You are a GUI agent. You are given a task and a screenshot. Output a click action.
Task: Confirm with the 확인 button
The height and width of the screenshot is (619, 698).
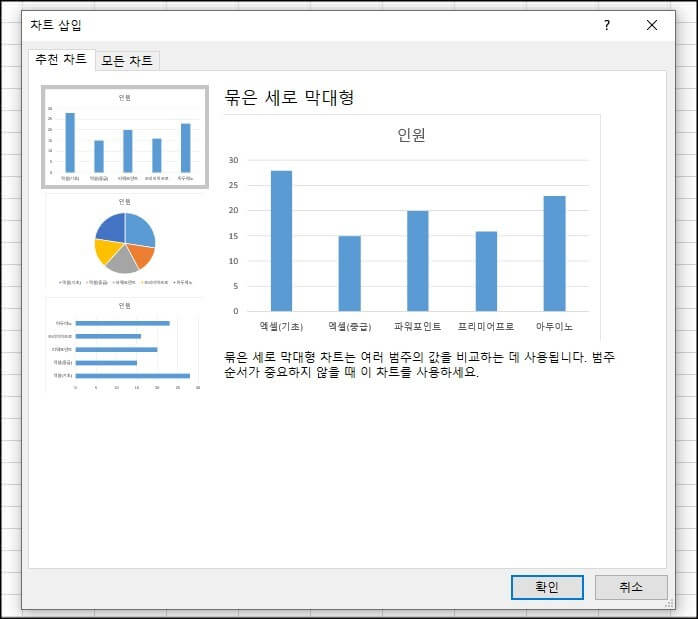coord(547,587)
